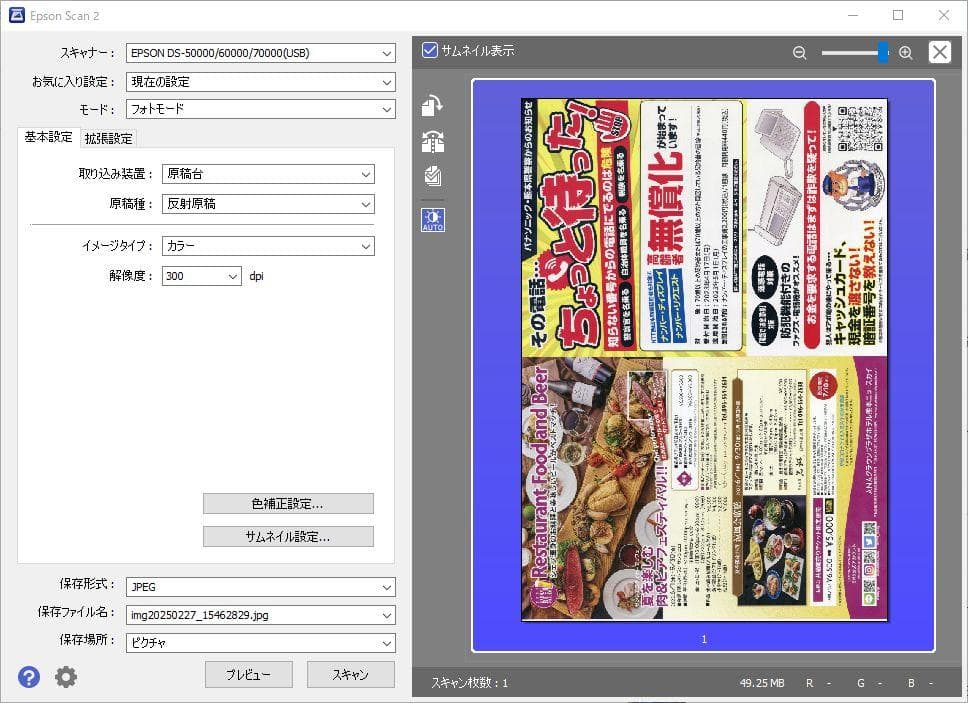
Task: Mirror the scanned image horizontally
Action: [432, 141]
